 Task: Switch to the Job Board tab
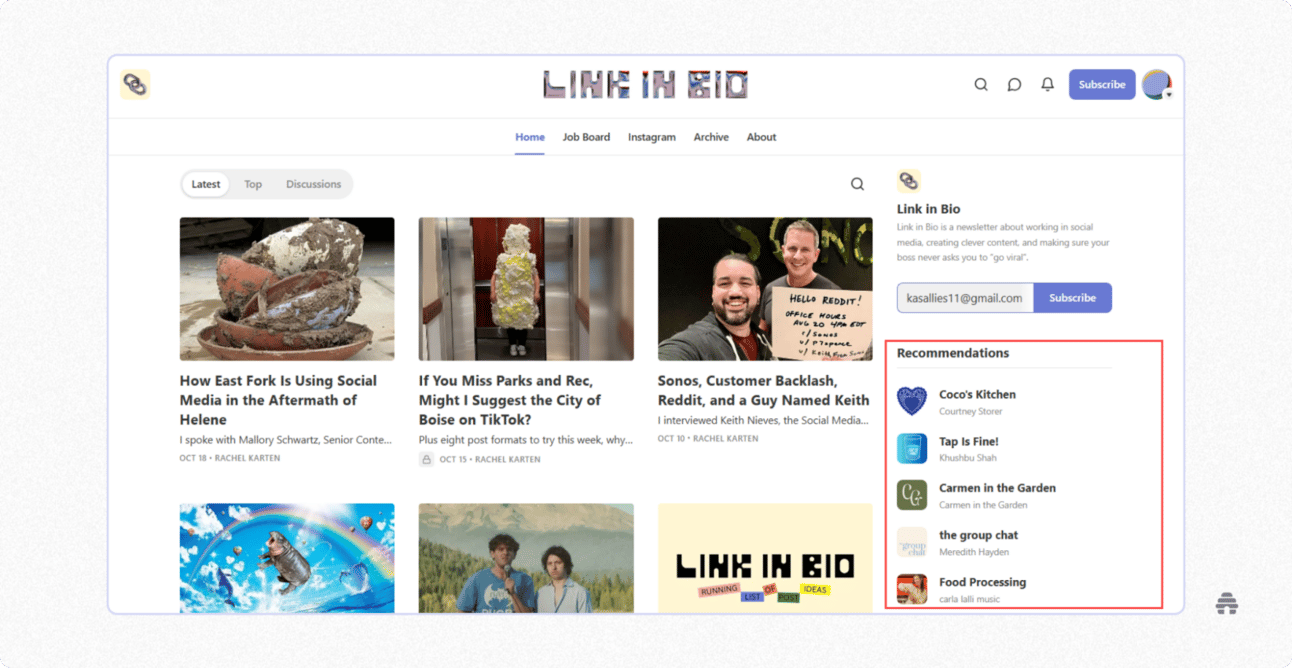(586, 137)
